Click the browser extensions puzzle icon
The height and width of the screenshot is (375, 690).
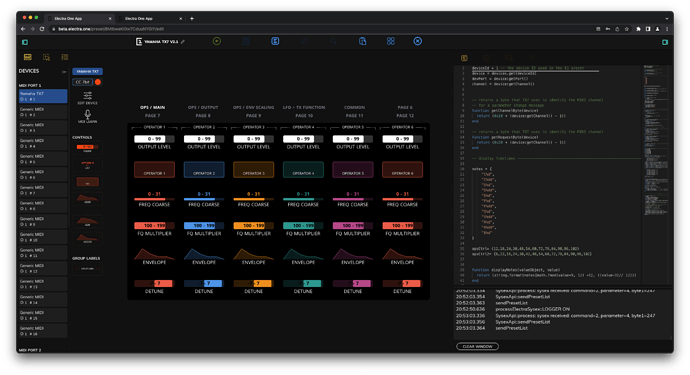pyautogui.click(x=638, y=29)
